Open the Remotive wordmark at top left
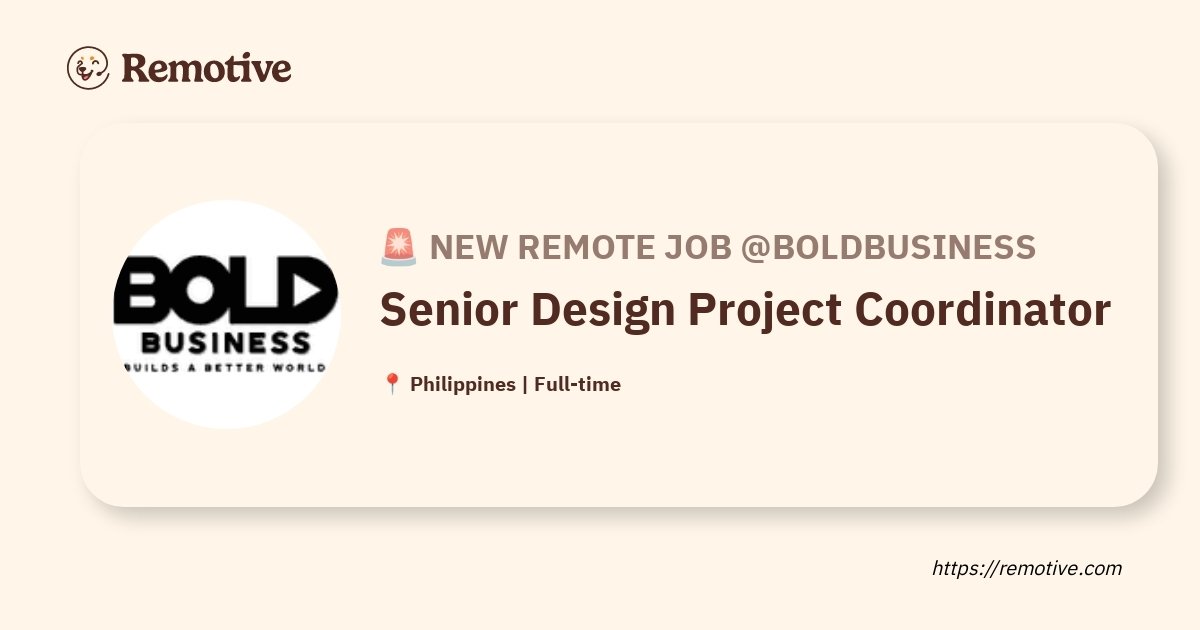Viewport: 1200px width, 630px height. pyautogui.click(x=206, y=68)
